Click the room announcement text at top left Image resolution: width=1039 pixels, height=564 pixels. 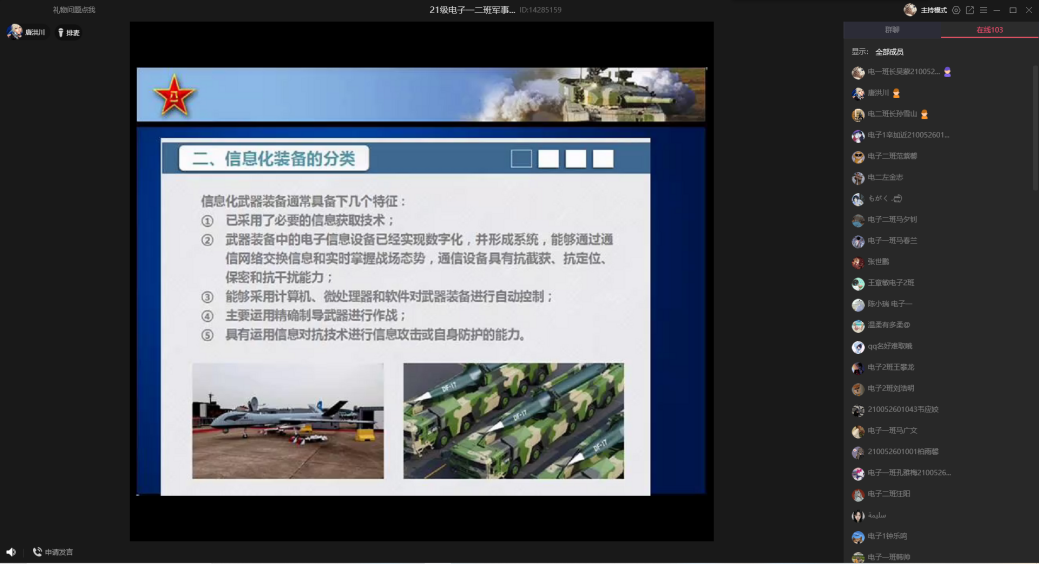[x=74, y=10]
